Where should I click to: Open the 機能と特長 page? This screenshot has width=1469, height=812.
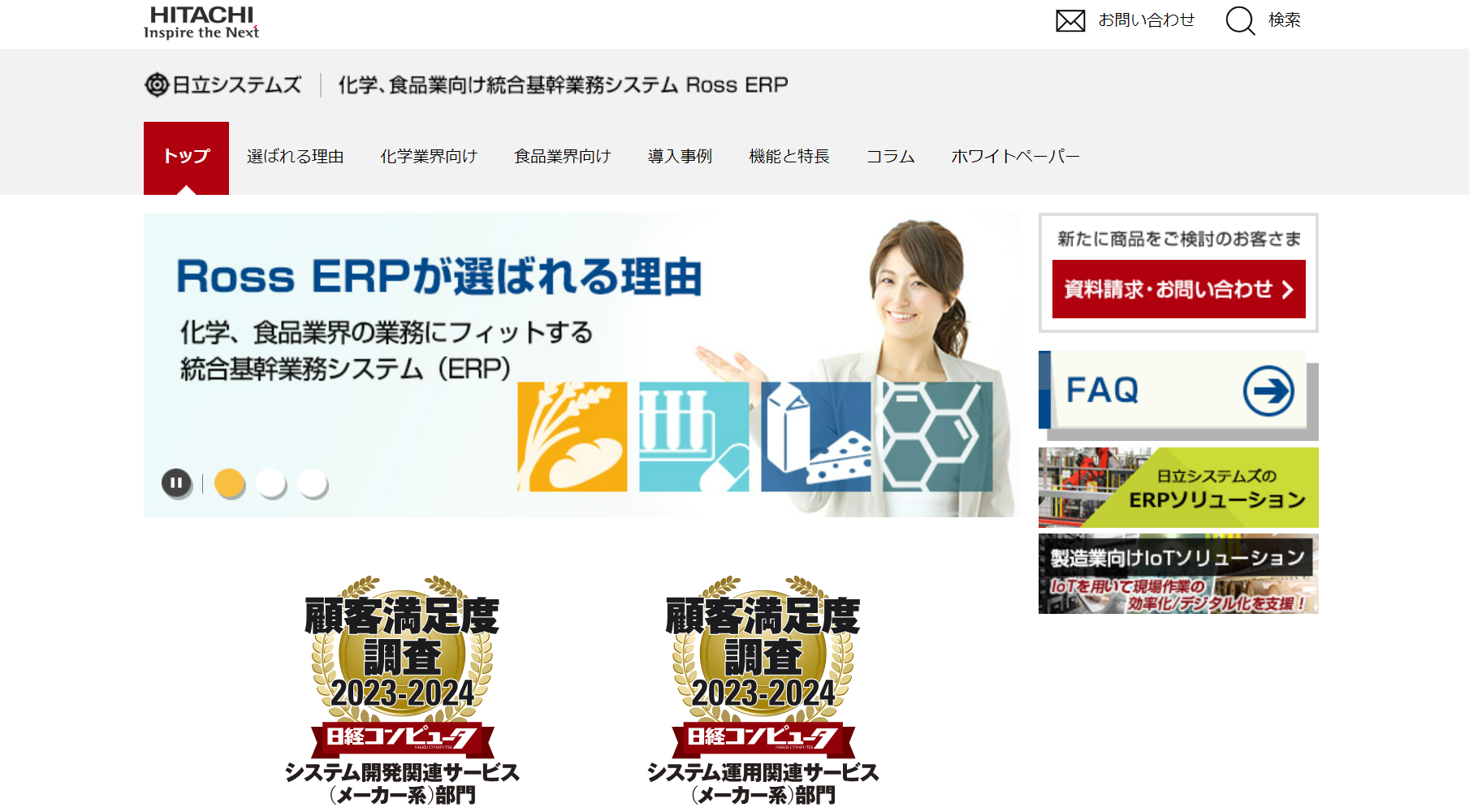click(789, 157)
